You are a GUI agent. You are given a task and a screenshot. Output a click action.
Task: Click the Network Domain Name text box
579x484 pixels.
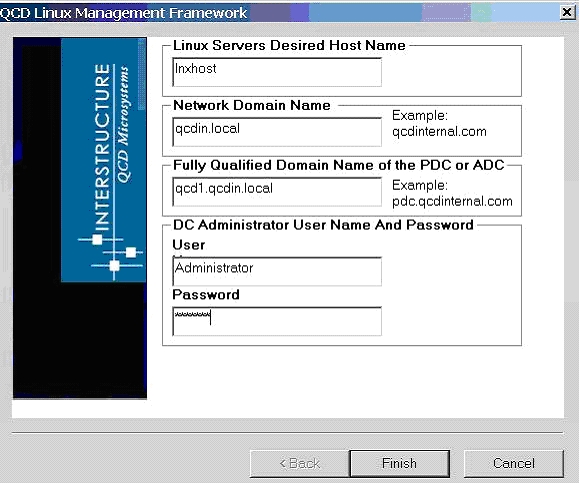[x=277, y=132]
